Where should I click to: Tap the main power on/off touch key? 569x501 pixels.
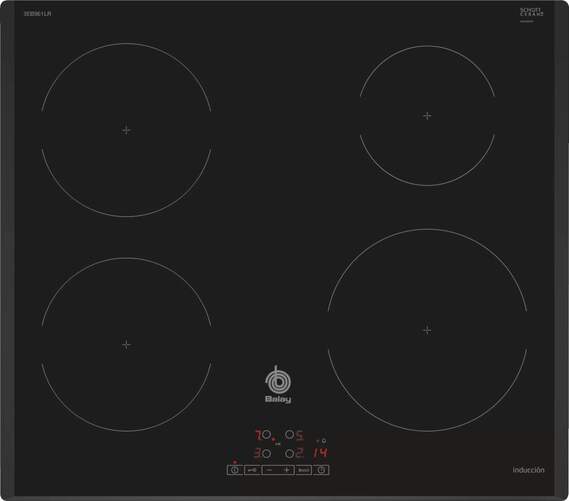pyautogui.click(x=235, y=470)
